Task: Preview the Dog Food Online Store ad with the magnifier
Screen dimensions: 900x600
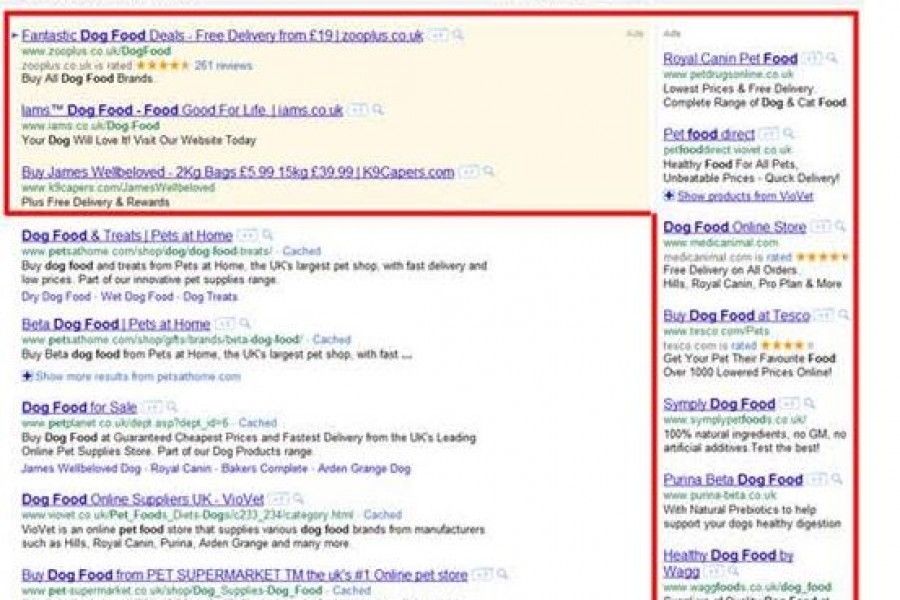Action: click(840, 227)
